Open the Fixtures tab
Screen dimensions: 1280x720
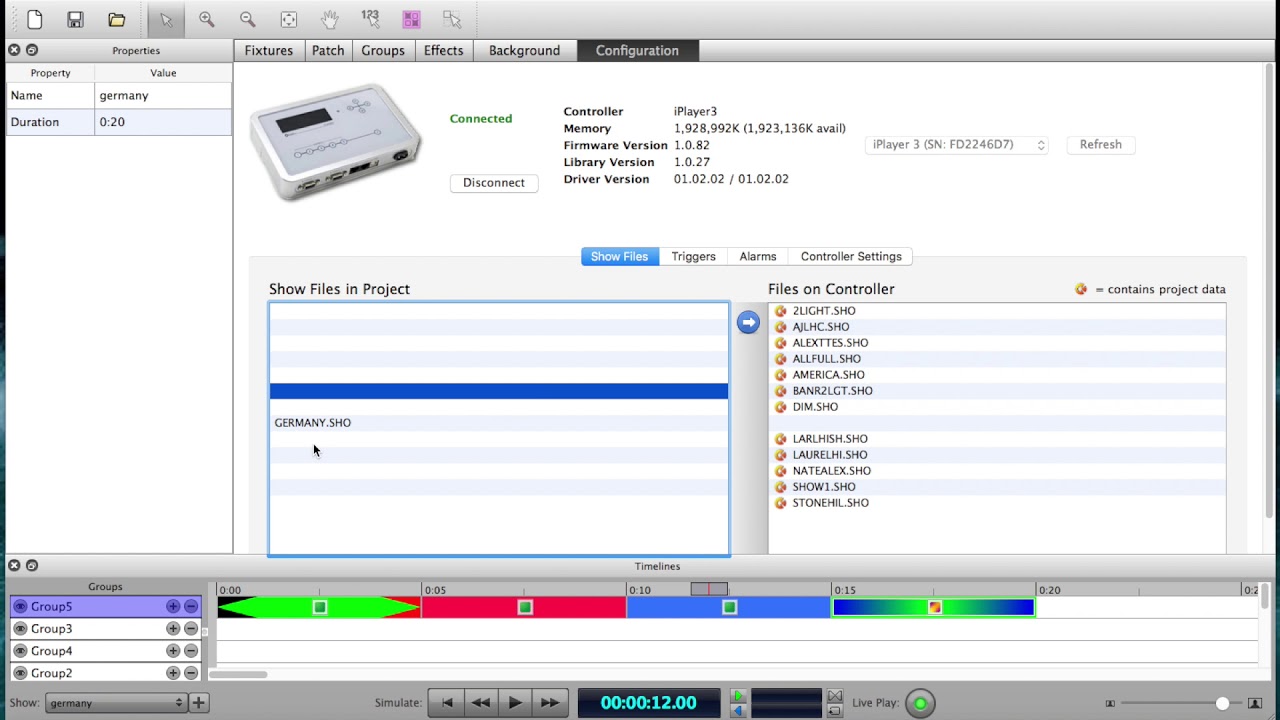pos(269,51)
